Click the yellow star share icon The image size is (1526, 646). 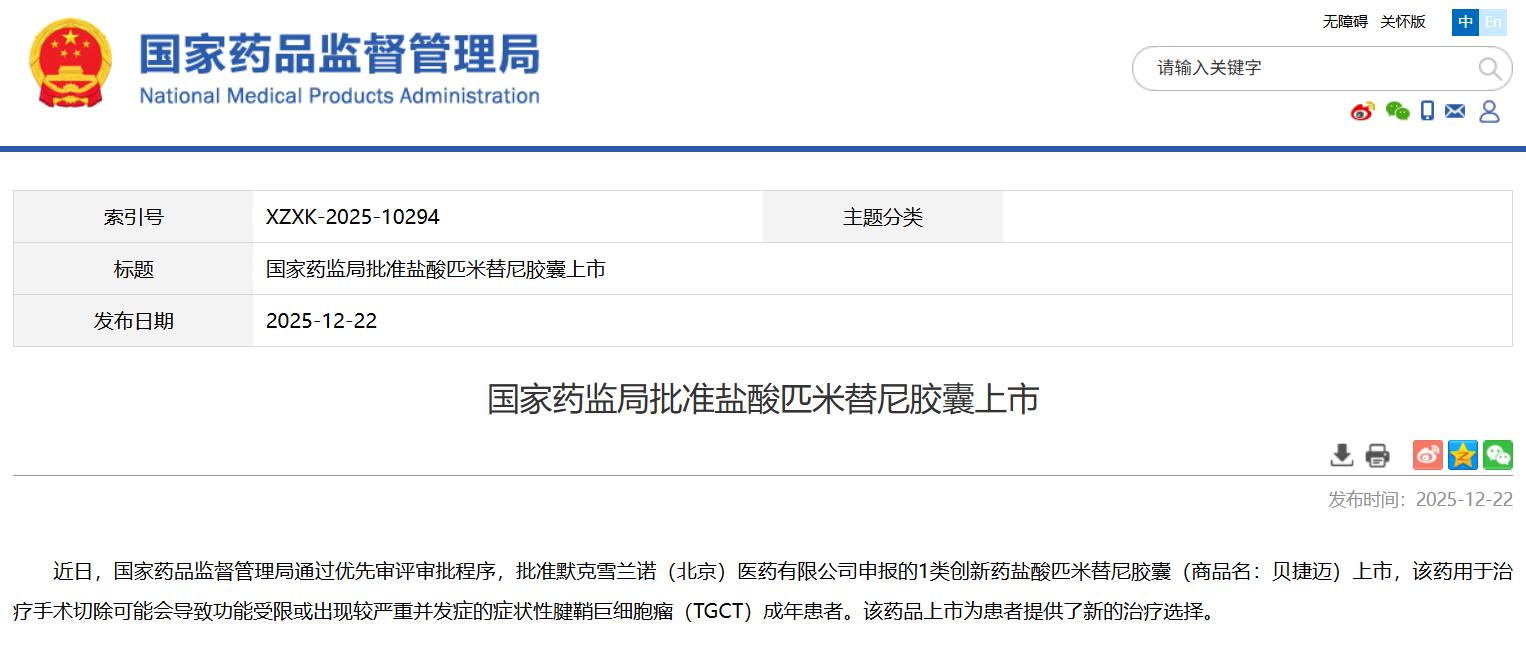point(1462,455)
